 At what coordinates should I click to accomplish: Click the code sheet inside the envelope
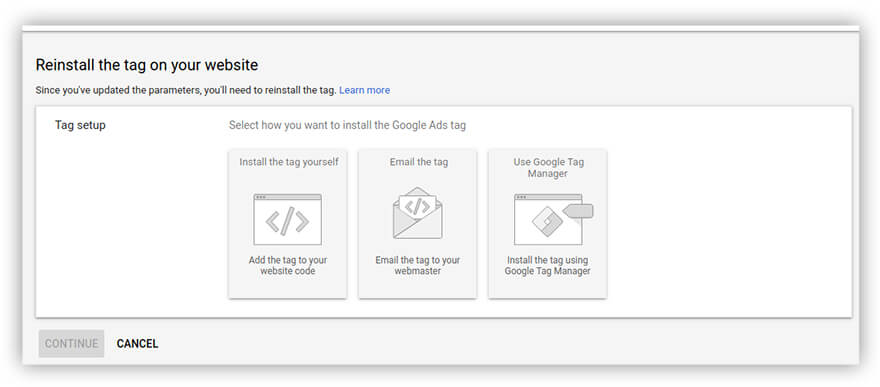click(418, 206)
